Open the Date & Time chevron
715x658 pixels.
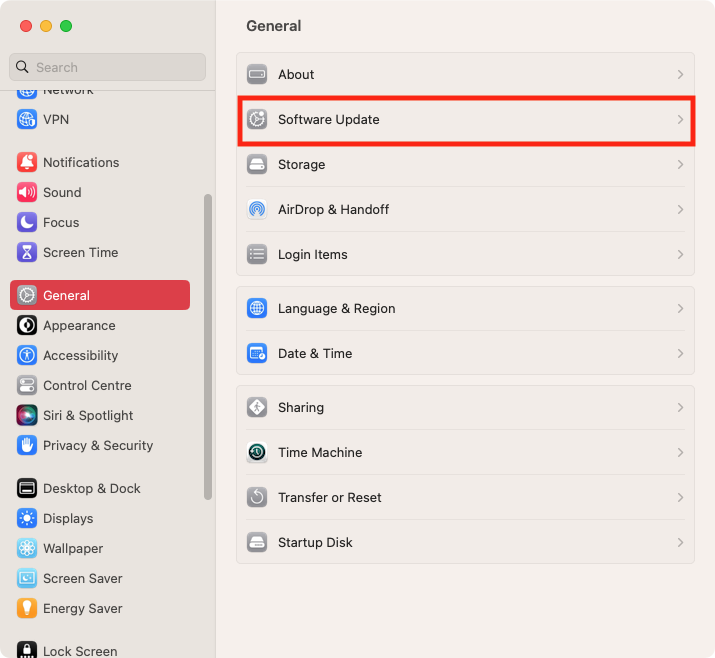(x=680, y=353)
